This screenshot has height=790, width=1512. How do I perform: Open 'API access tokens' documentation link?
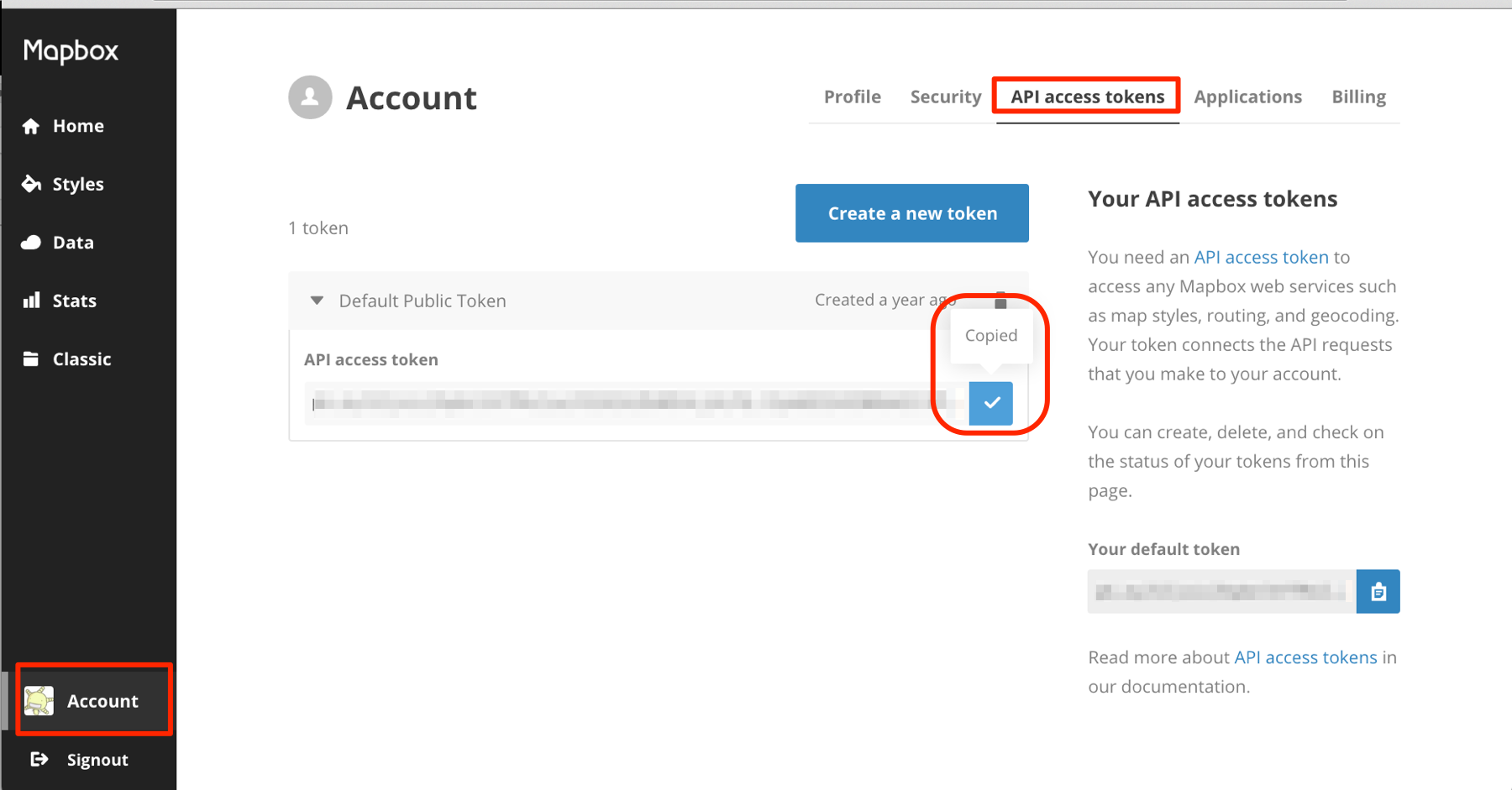click(x=1305, y=657)
